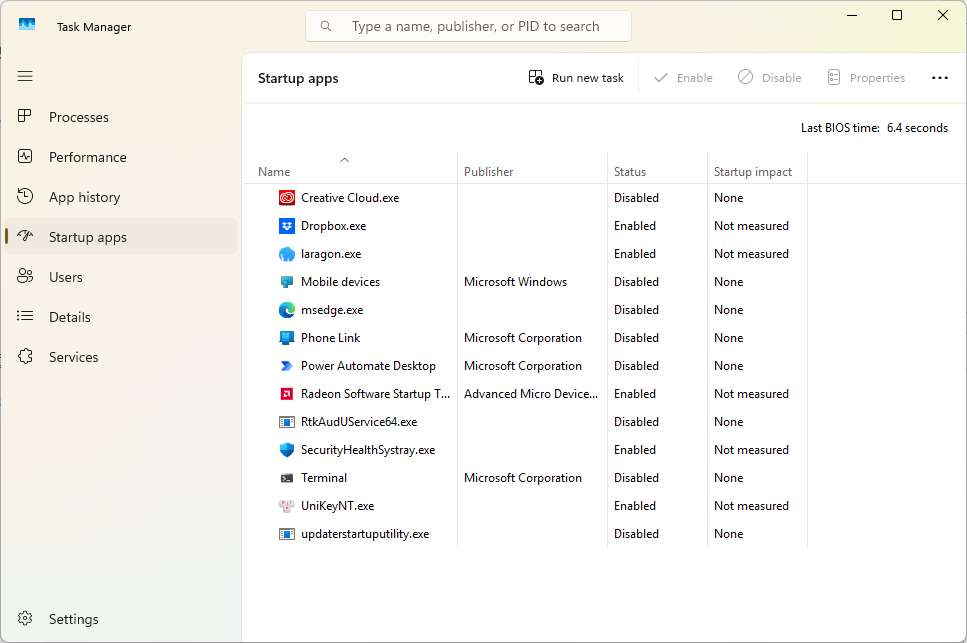
Task: Select Terminal row name
Action: click(324, 478)
